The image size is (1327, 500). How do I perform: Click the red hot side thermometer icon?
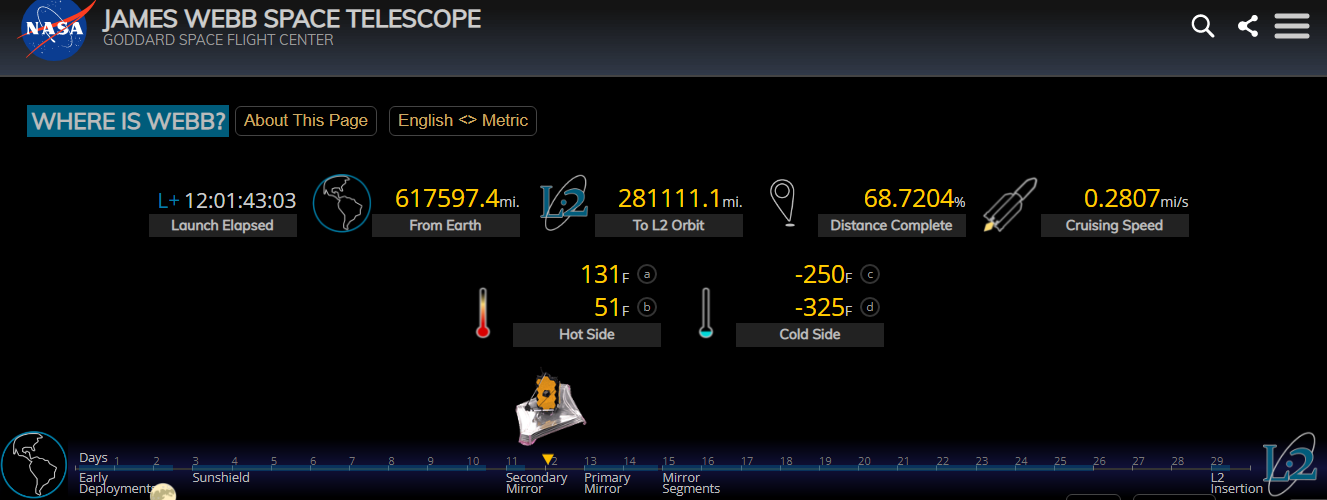pyautogui.click(x=483, y=313)
